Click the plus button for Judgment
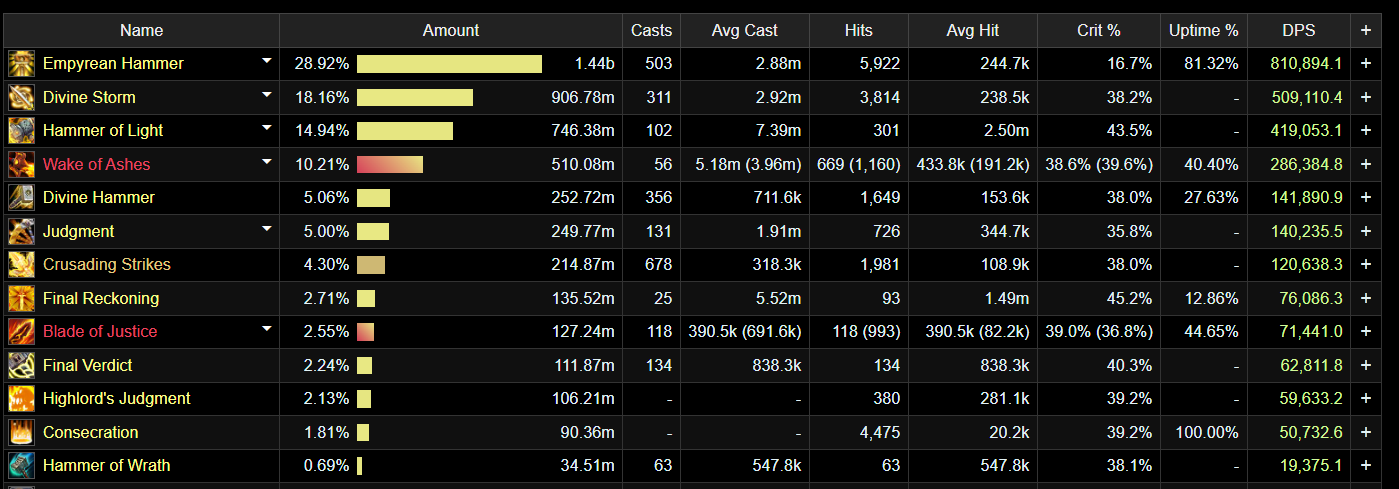This screenshot has width=1399, height=489. [x=1366, y=231]
